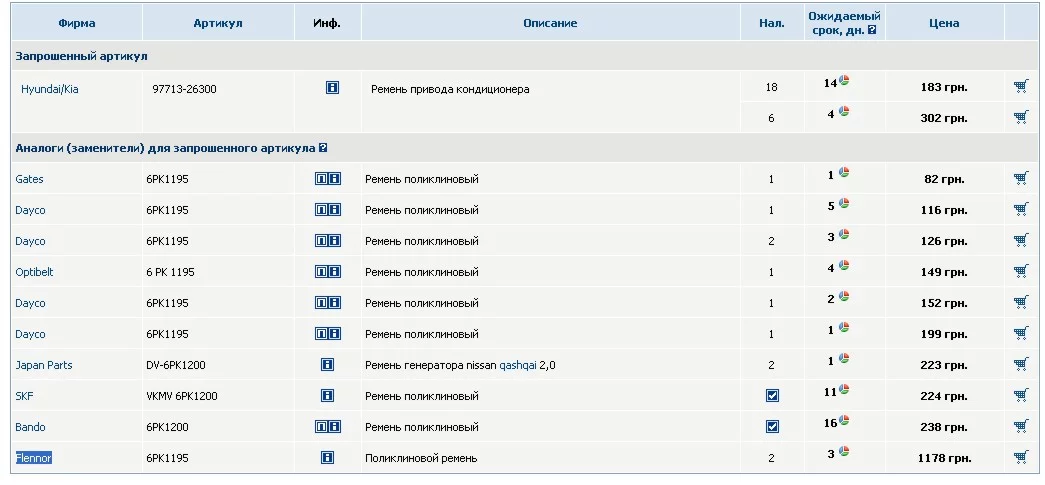Click the delivery chart icon on the Gates row
This screenshot has height=485, width=1045.
[844, 173]
